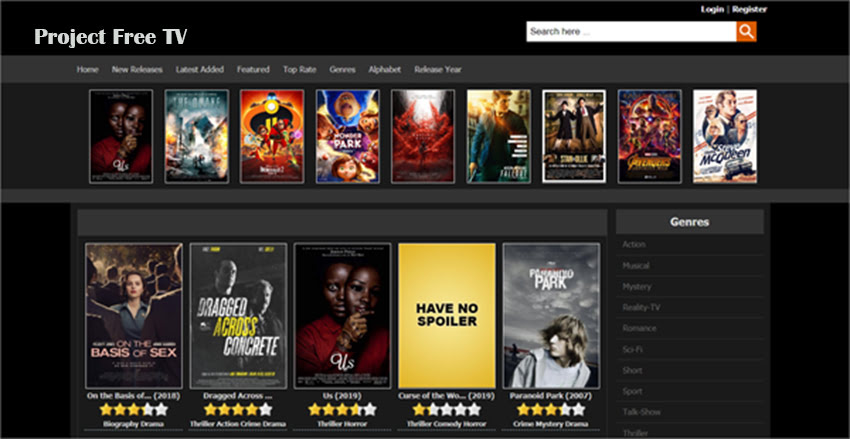Select the Stan & Ollie poster in carousel

click(574, 136)
